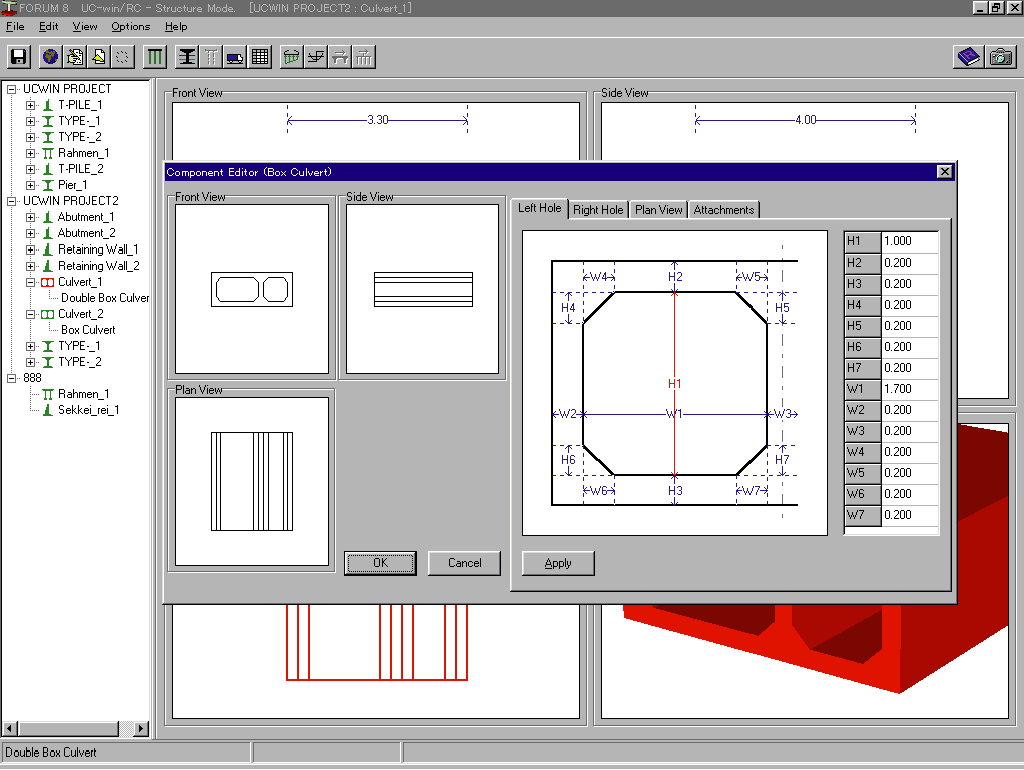Click the black I-beam toolbar icon

click(x=186, y=57)
